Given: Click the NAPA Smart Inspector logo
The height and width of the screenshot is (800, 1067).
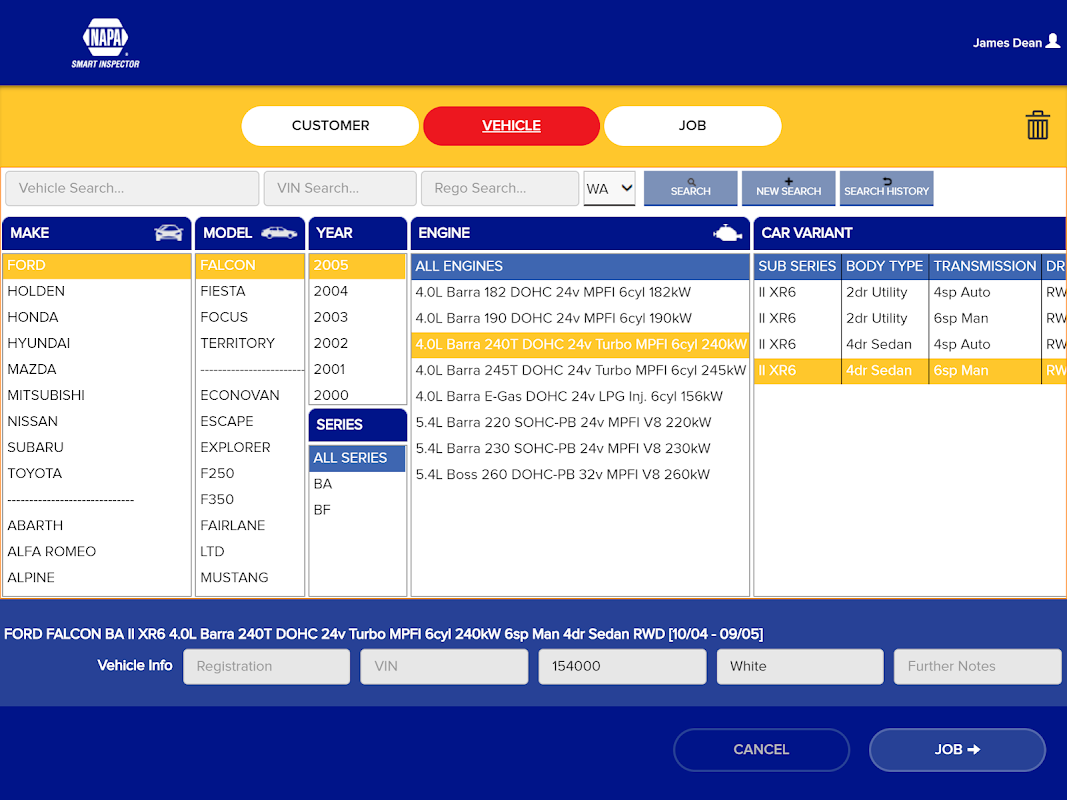Looking at the screenshot, I should click(105, 43).
